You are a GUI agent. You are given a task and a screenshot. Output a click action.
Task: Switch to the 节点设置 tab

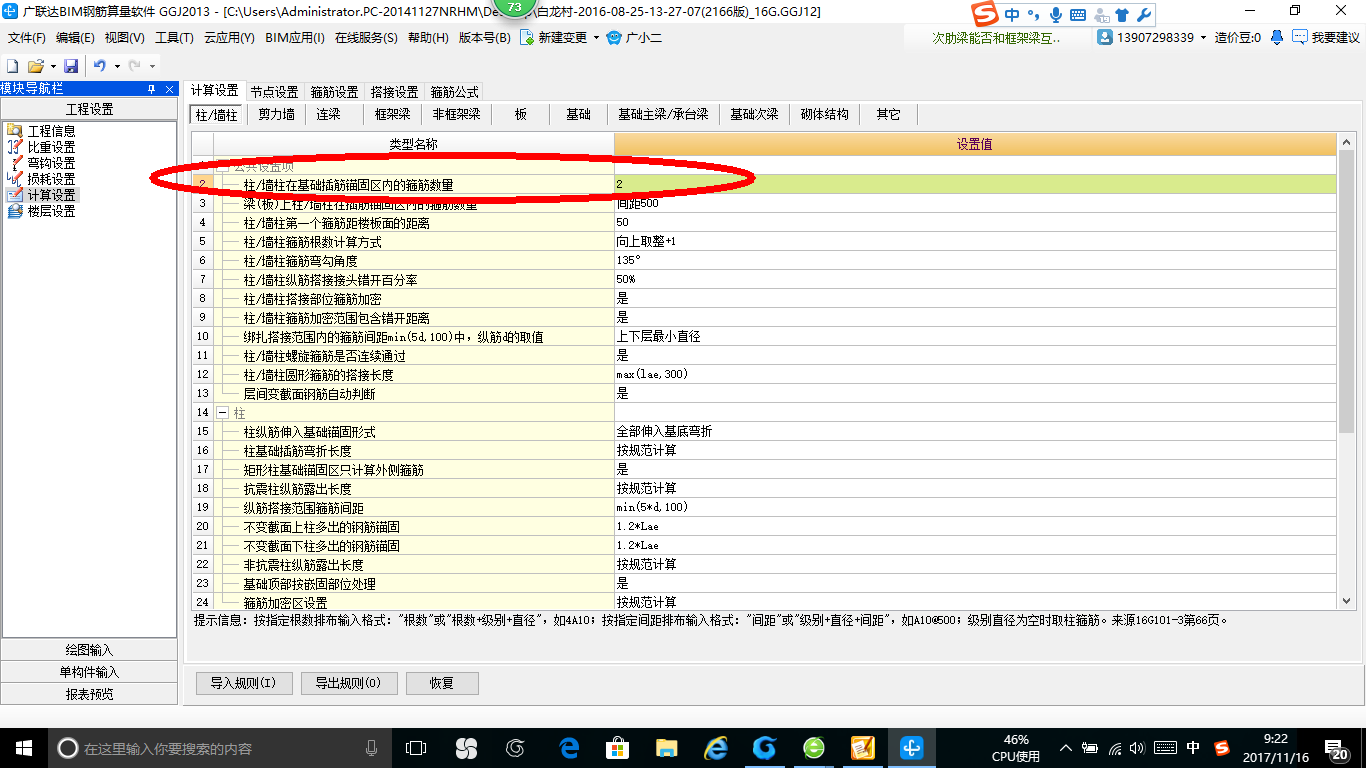coord(274,92)
